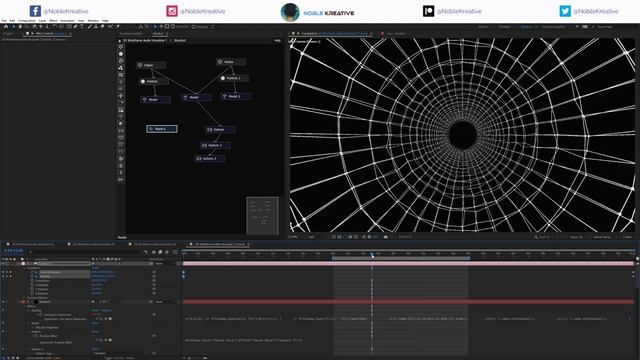
Task: Select the Selection arrow tool
Action: [13, 27]
